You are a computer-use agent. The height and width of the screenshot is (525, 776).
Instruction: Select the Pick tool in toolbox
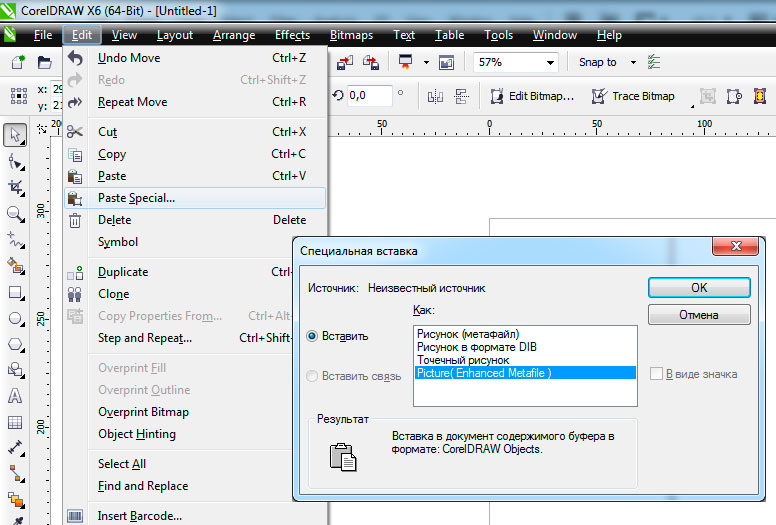pyautogui.click(x=15, y=135)
